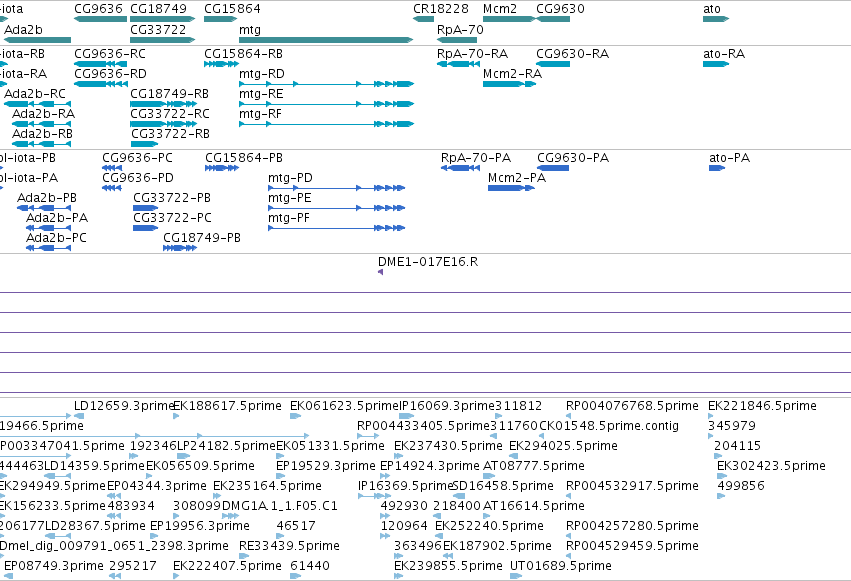Click protein RpA-70-PA

tap(460, 168)
